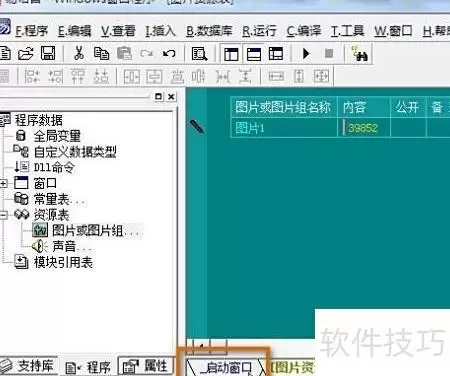
Task: Click the Open file folder icon
Action: coord(26,53)
